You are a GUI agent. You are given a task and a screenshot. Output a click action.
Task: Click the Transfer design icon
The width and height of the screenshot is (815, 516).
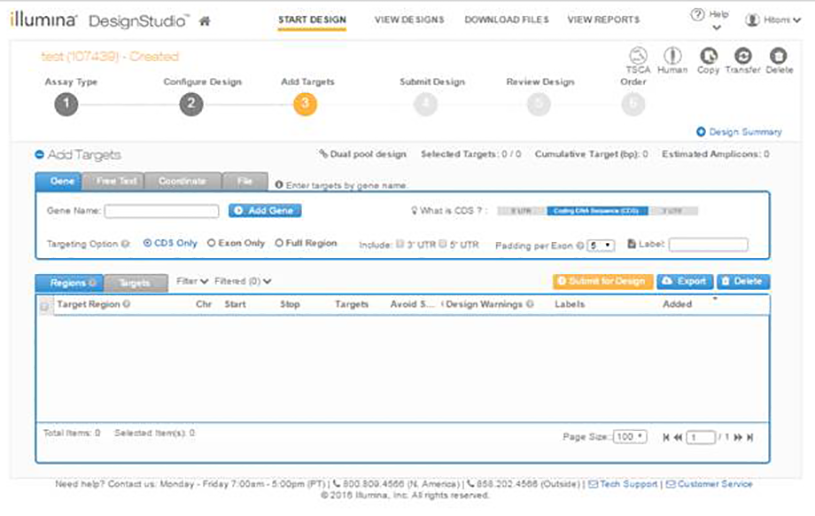coord(743,57)
